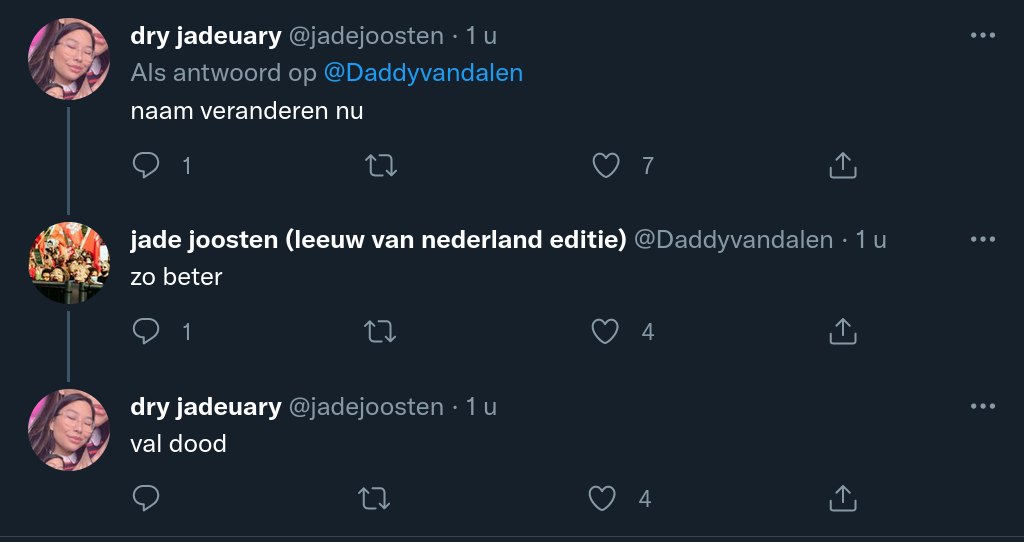Screen dimensions: 1024x542
Task: Open more options for "zo beter" tweet
Action: 983,240
